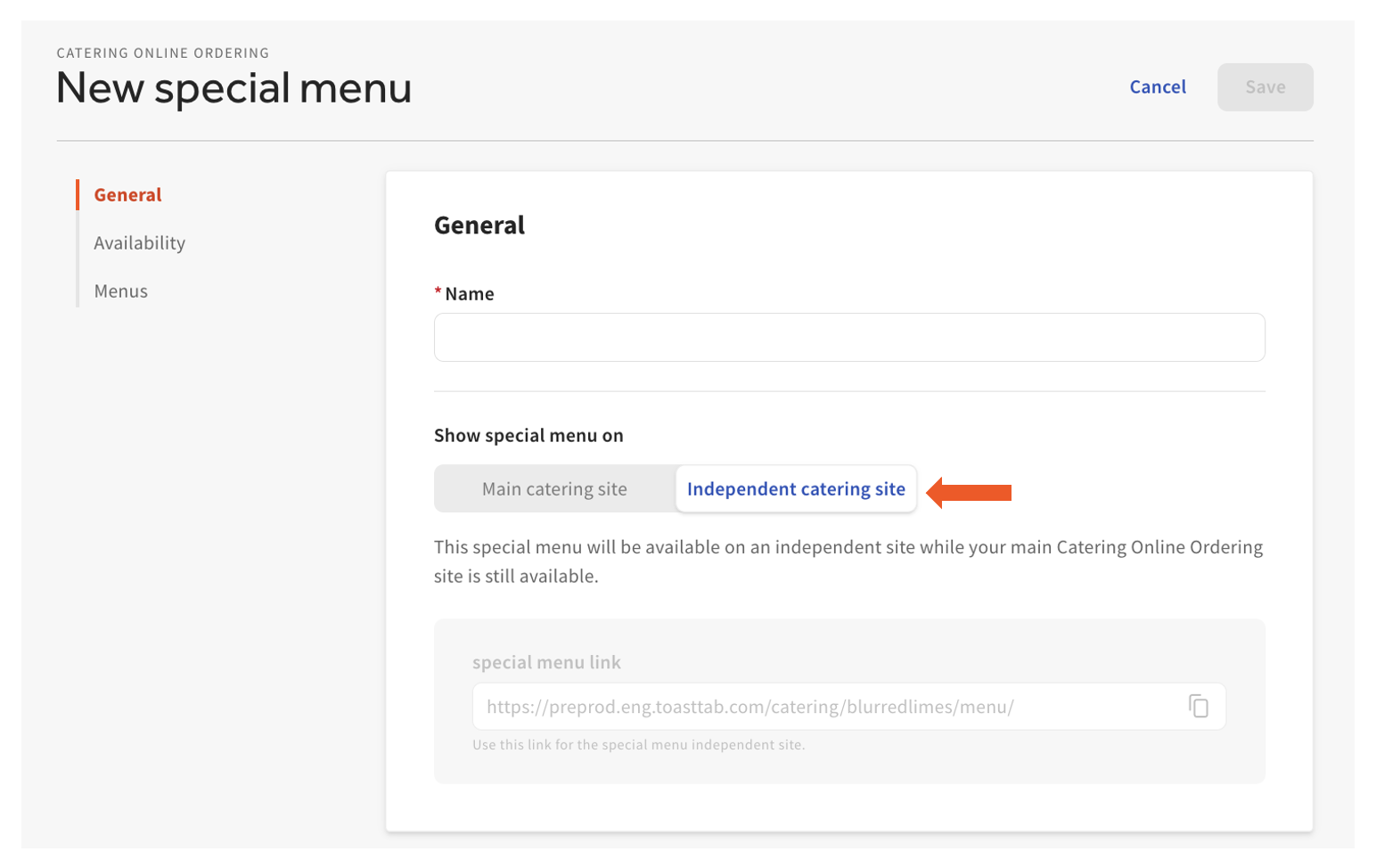Click the New special menu page title

click(234, 88)
